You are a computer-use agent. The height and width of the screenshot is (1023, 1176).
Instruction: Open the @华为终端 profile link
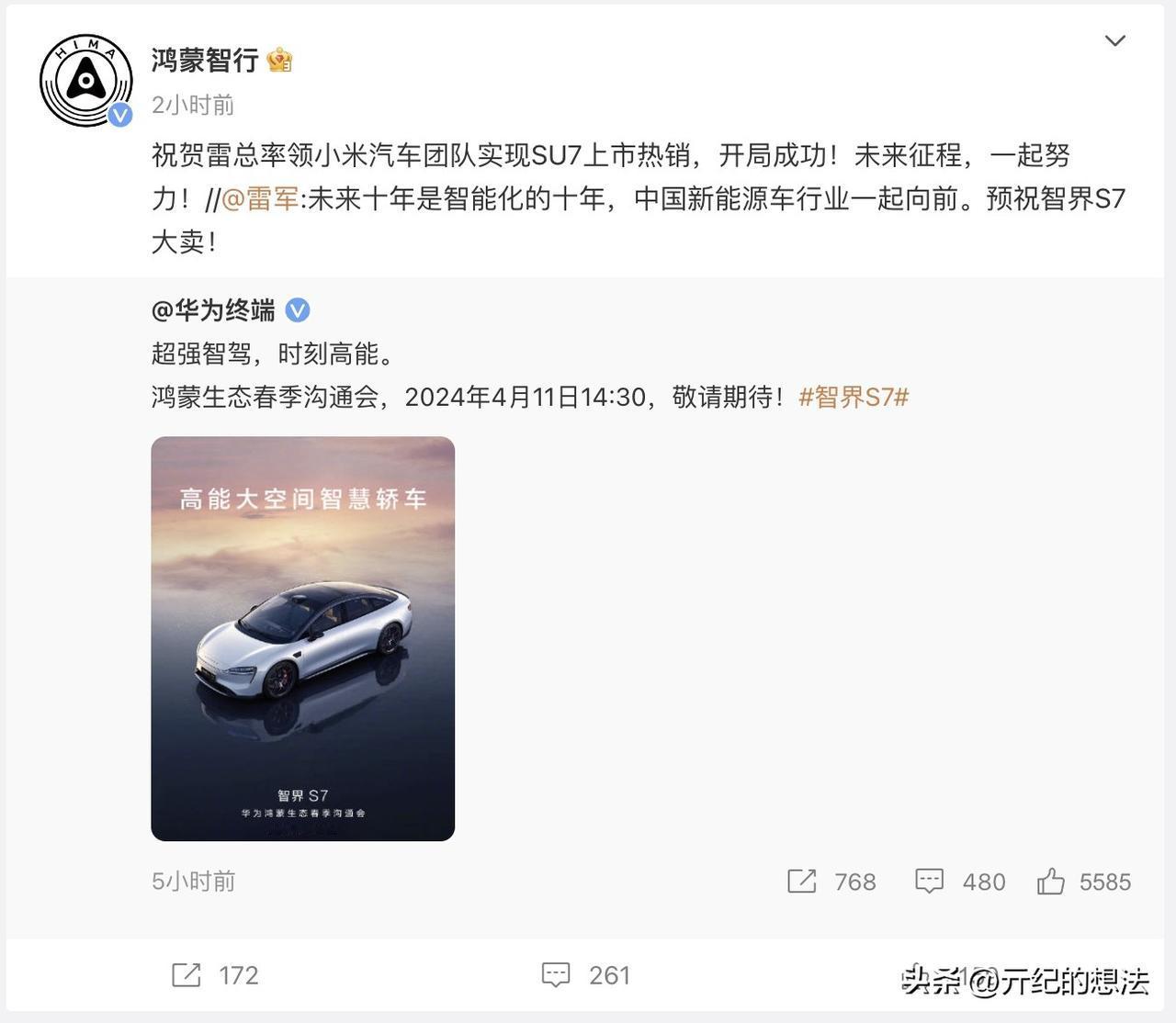point(213,310)
